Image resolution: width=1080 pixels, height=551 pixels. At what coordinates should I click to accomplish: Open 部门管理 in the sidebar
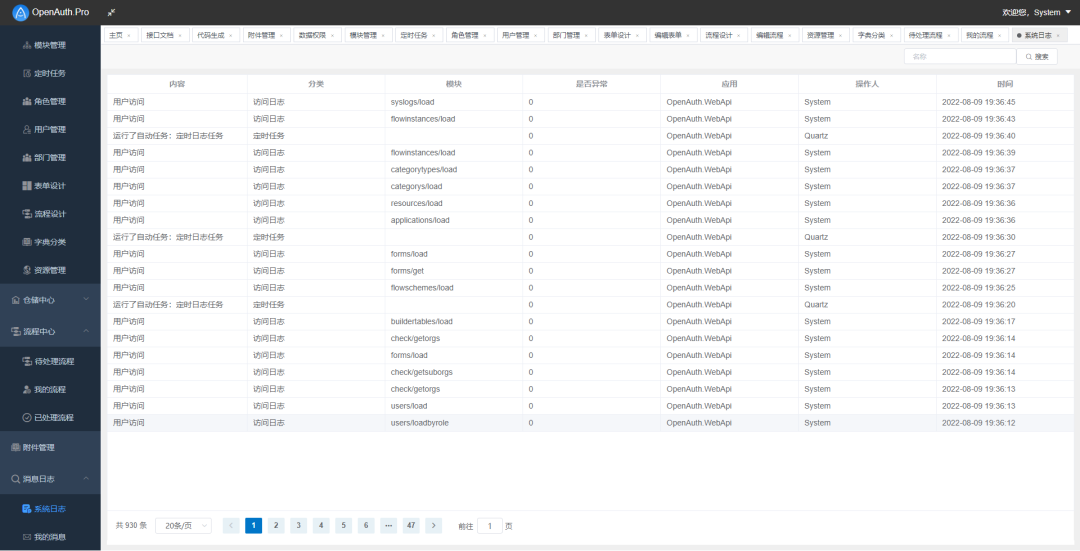point(50,158)
